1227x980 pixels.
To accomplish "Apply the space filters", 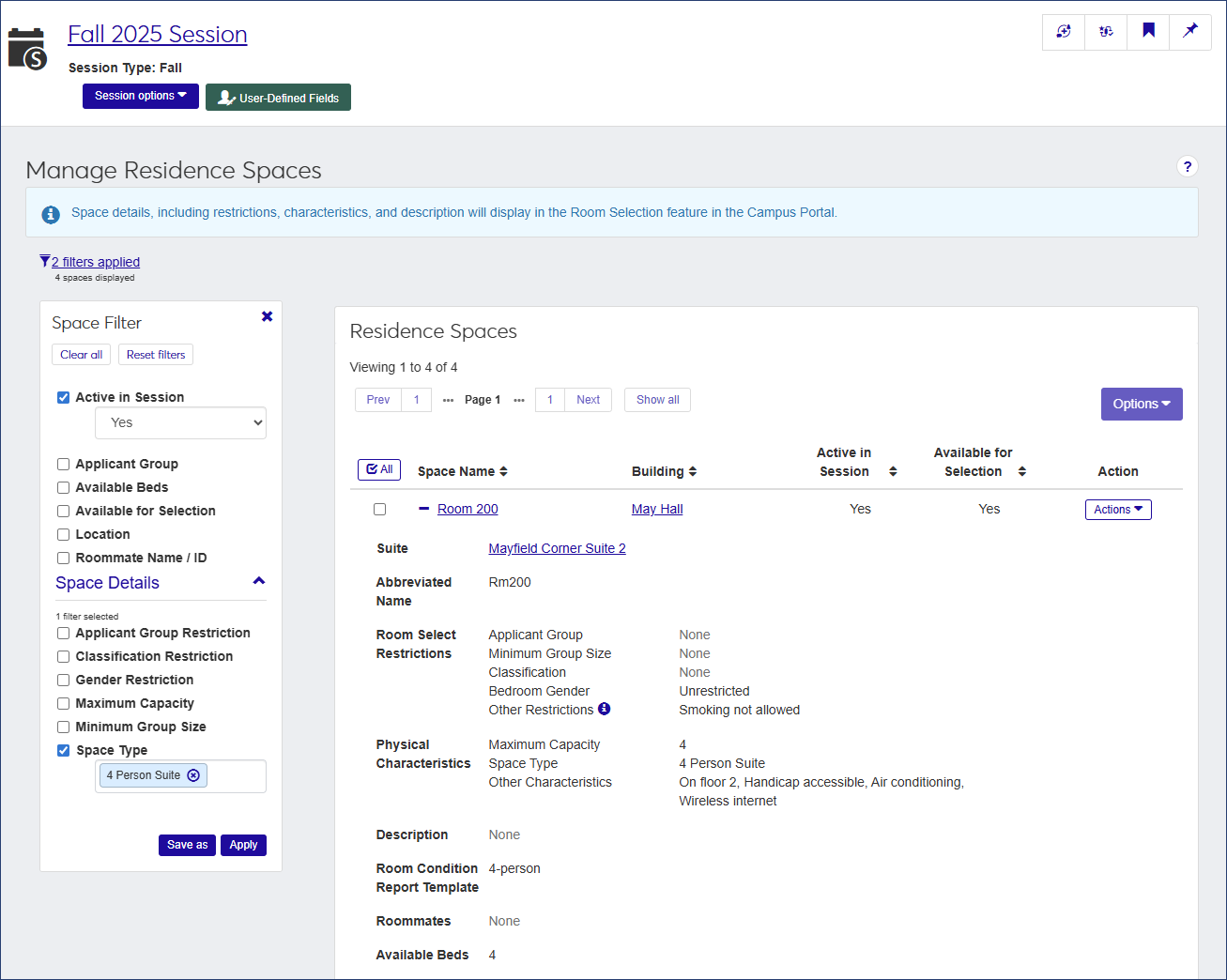I will click(x=243, y=845).
